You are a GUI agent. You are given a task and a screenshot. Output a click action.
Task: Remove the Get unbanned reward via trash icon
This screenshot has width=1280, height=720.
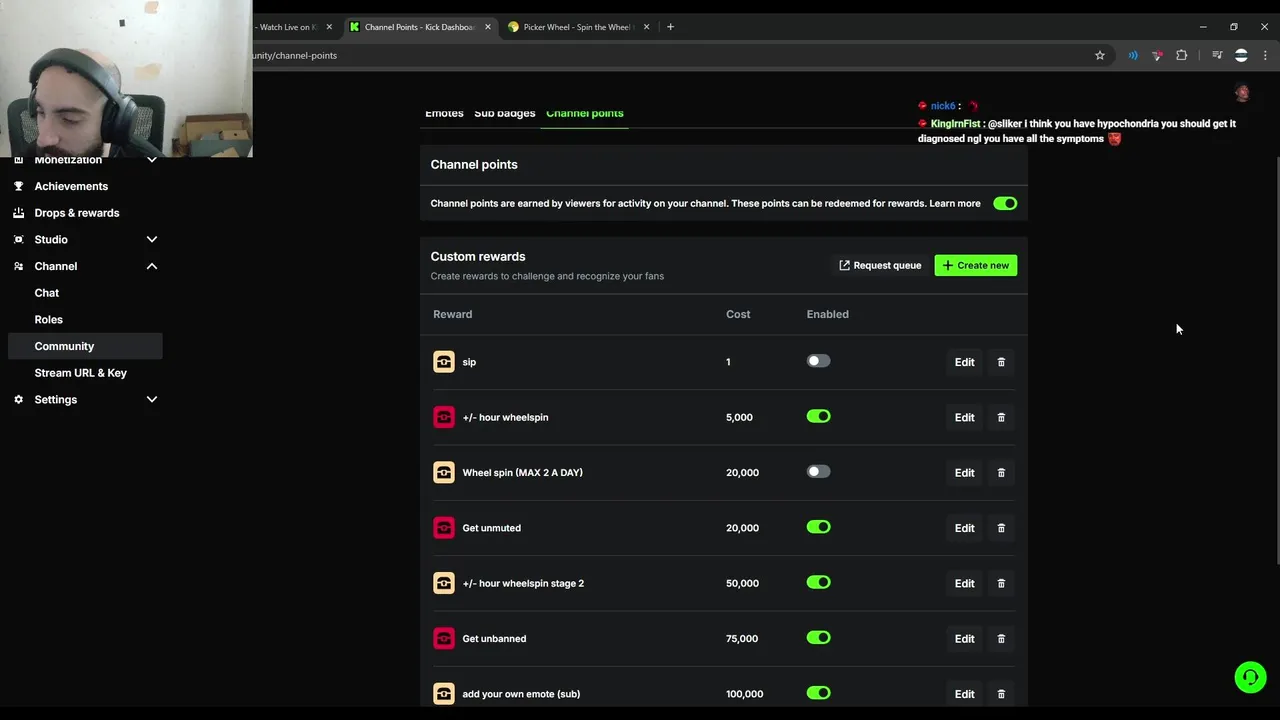pyautogui.click(x=1001, y=639)
